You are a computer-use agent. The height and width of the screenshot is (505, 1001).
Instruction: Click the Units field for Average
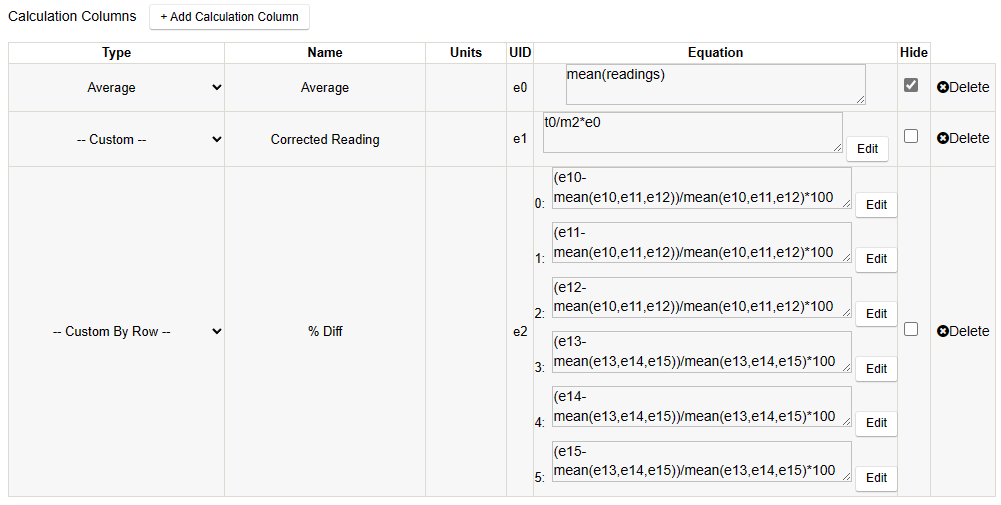[465, 88]
